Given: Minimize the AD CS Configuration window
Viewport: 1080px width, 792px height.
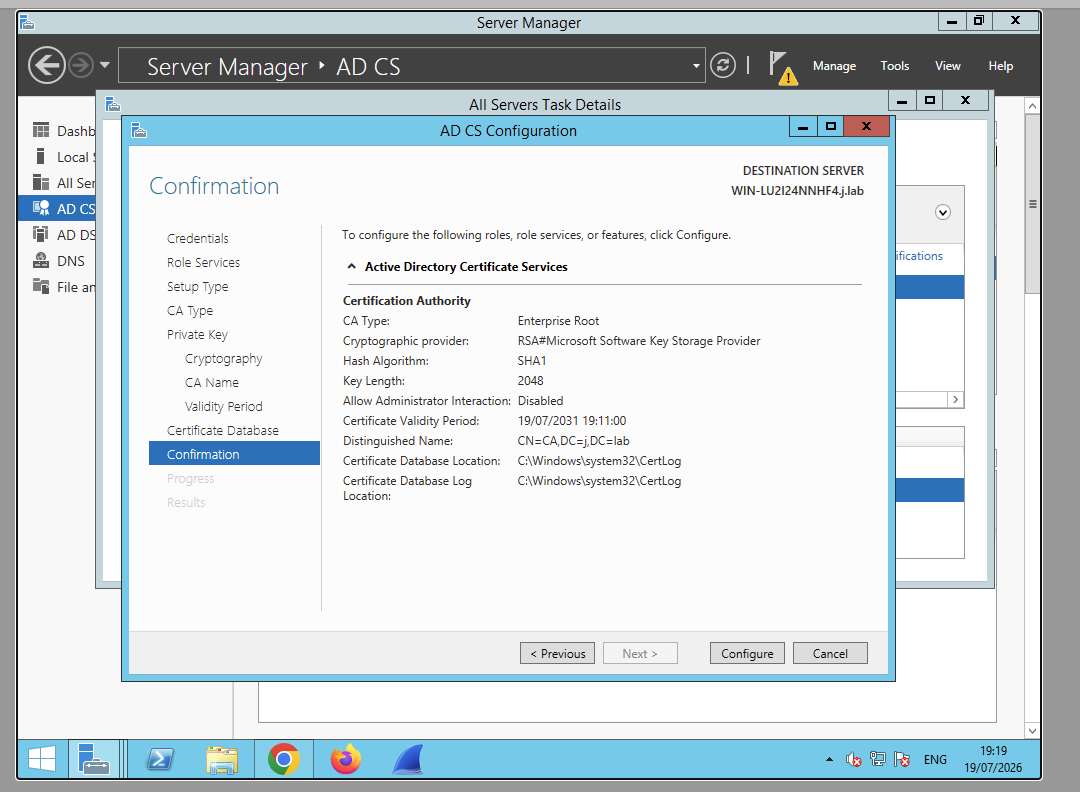Looking at the screenshot, I should tap(803, 127).
